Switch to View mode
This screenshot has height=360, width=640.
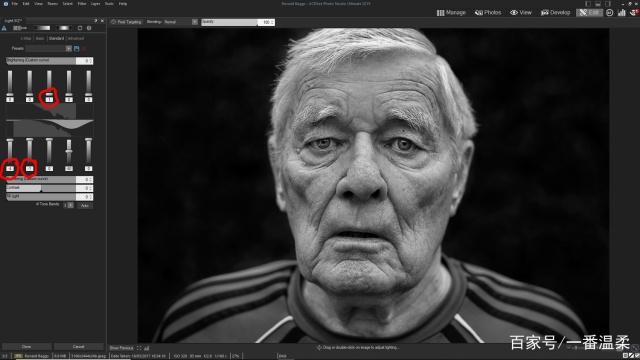click(x=521, y=13)
